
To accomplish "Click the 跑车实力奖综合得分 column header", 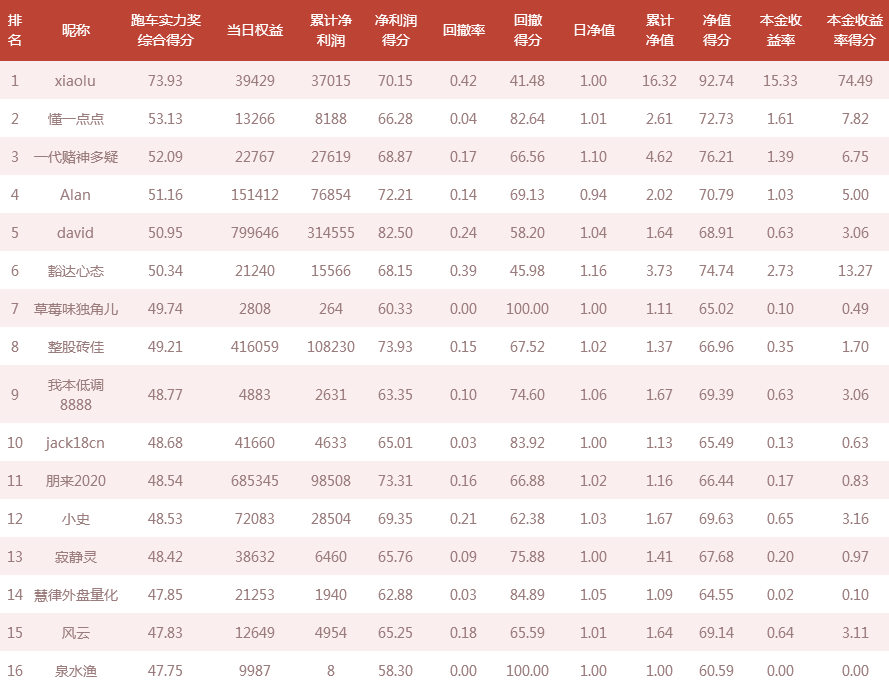I will 166,30.
